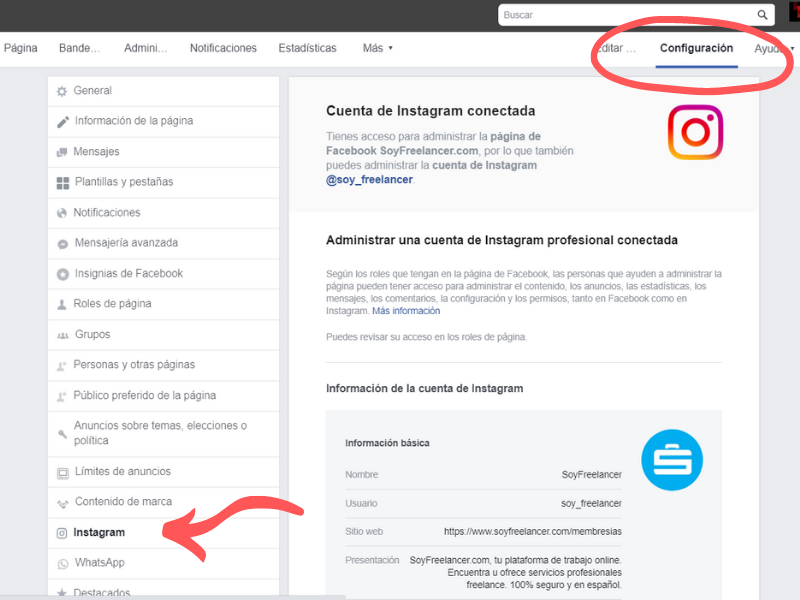The height and width of the screenshot is (600, 800).
Task: Click the Notificaciones globe icon
Action: [62, 213]
